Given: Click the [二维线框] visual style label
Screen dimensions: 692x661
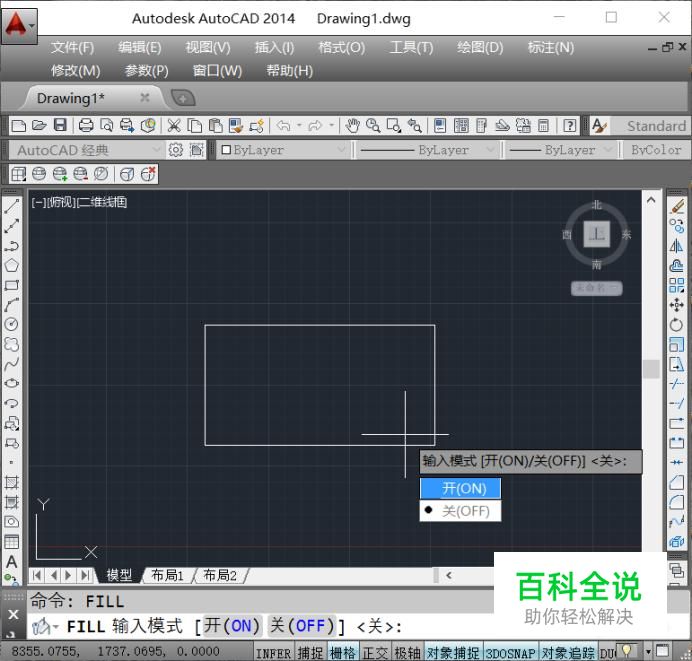Looking at the screenshot, I should (102, 203).
